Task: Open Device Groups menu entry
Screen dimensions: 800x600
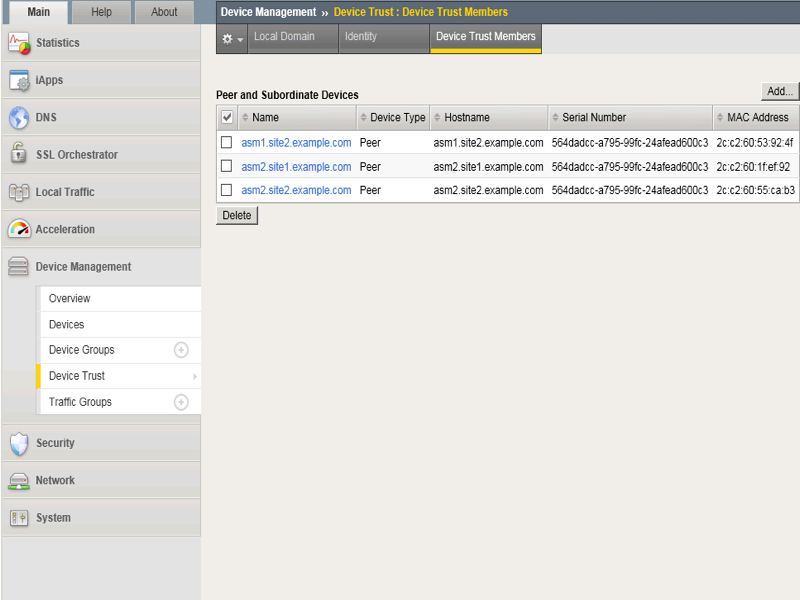Action: [82, 350]
